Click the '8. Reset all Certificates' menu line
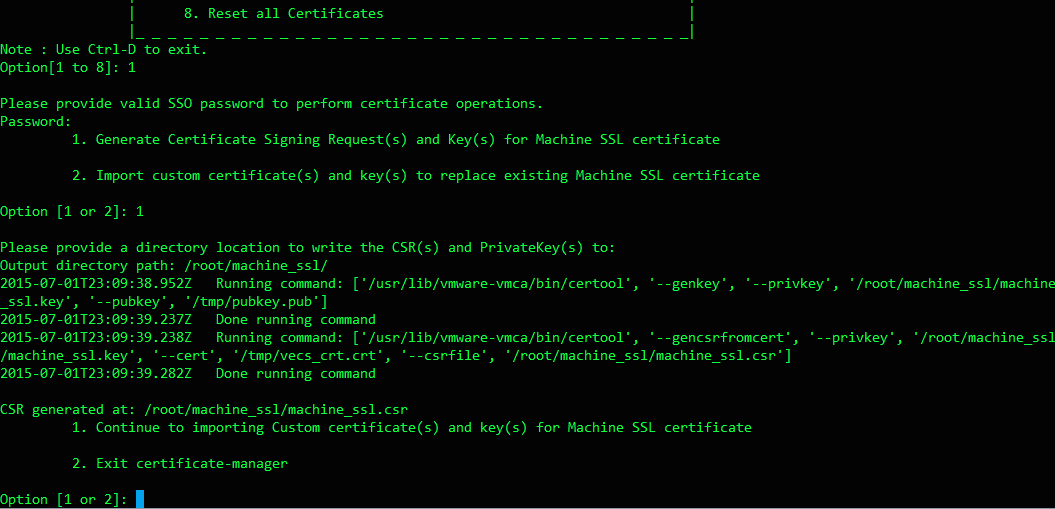Screen dimensions: 1055x509 click(x=283, y=13)
